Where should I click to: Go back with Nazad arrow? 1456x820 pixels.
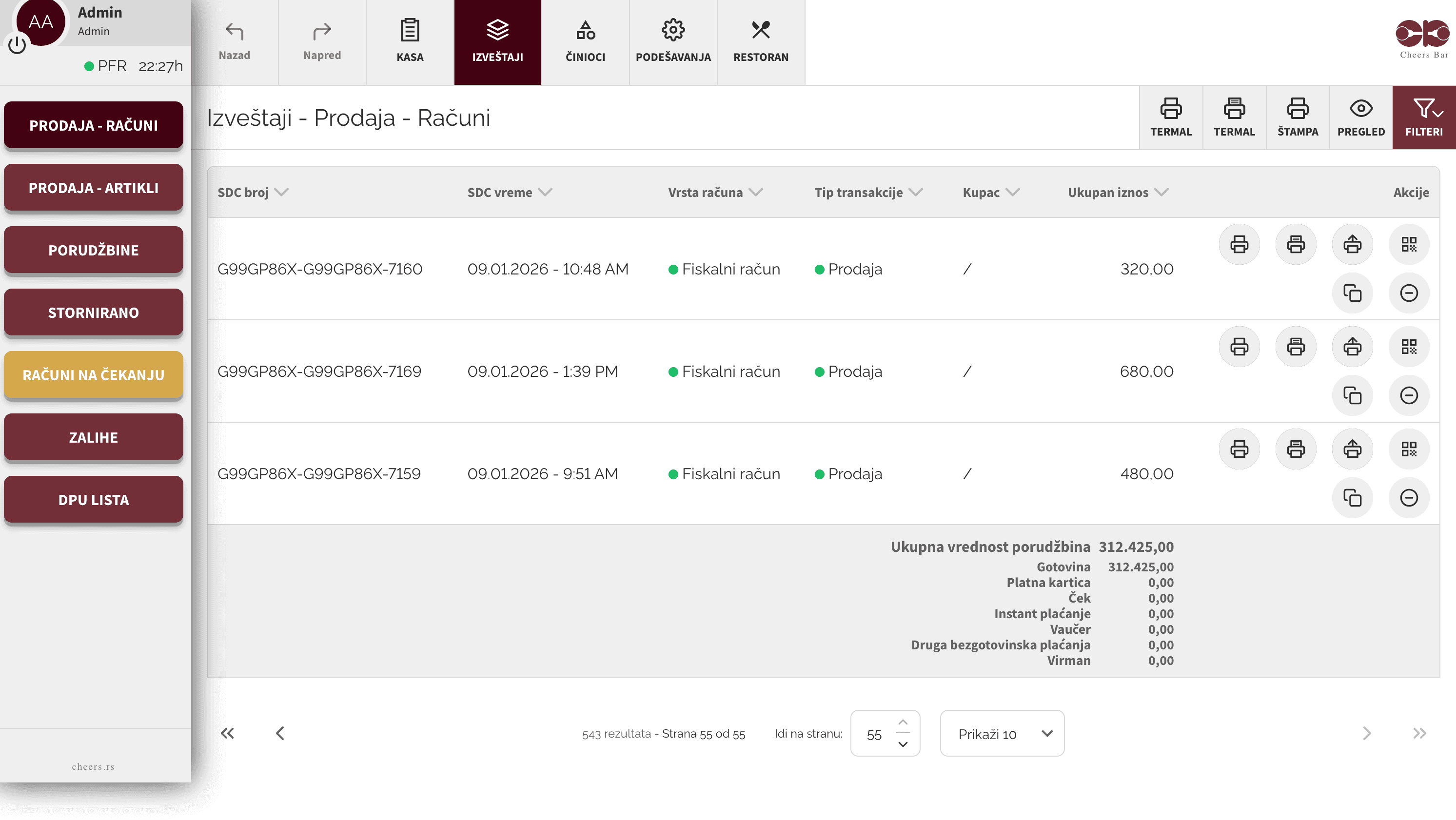coord(234,42)
